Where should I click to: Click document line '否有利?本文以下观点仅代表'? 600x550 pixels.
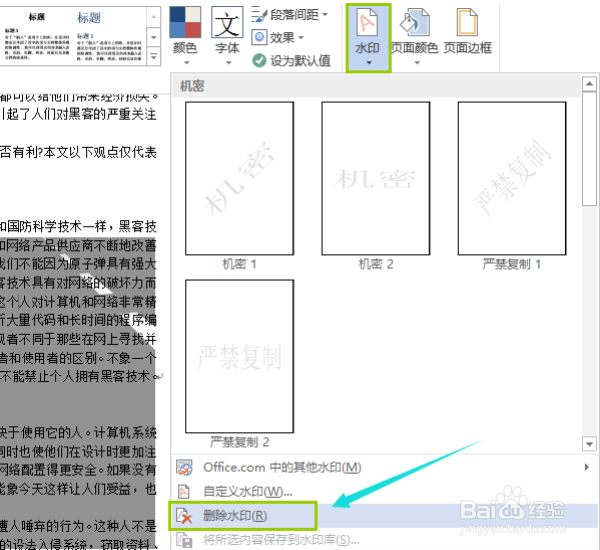click(78, 152)
